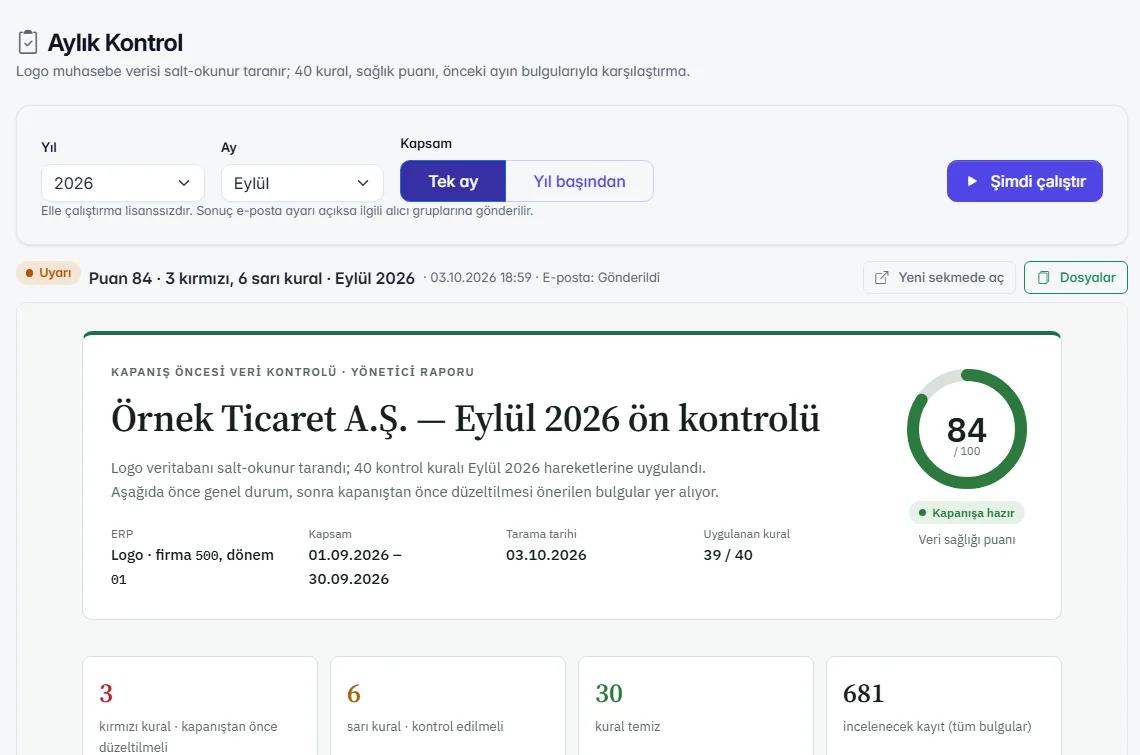Select Yıl başından scope option
Screen dimensions: 1140x755
pos(579,181)
